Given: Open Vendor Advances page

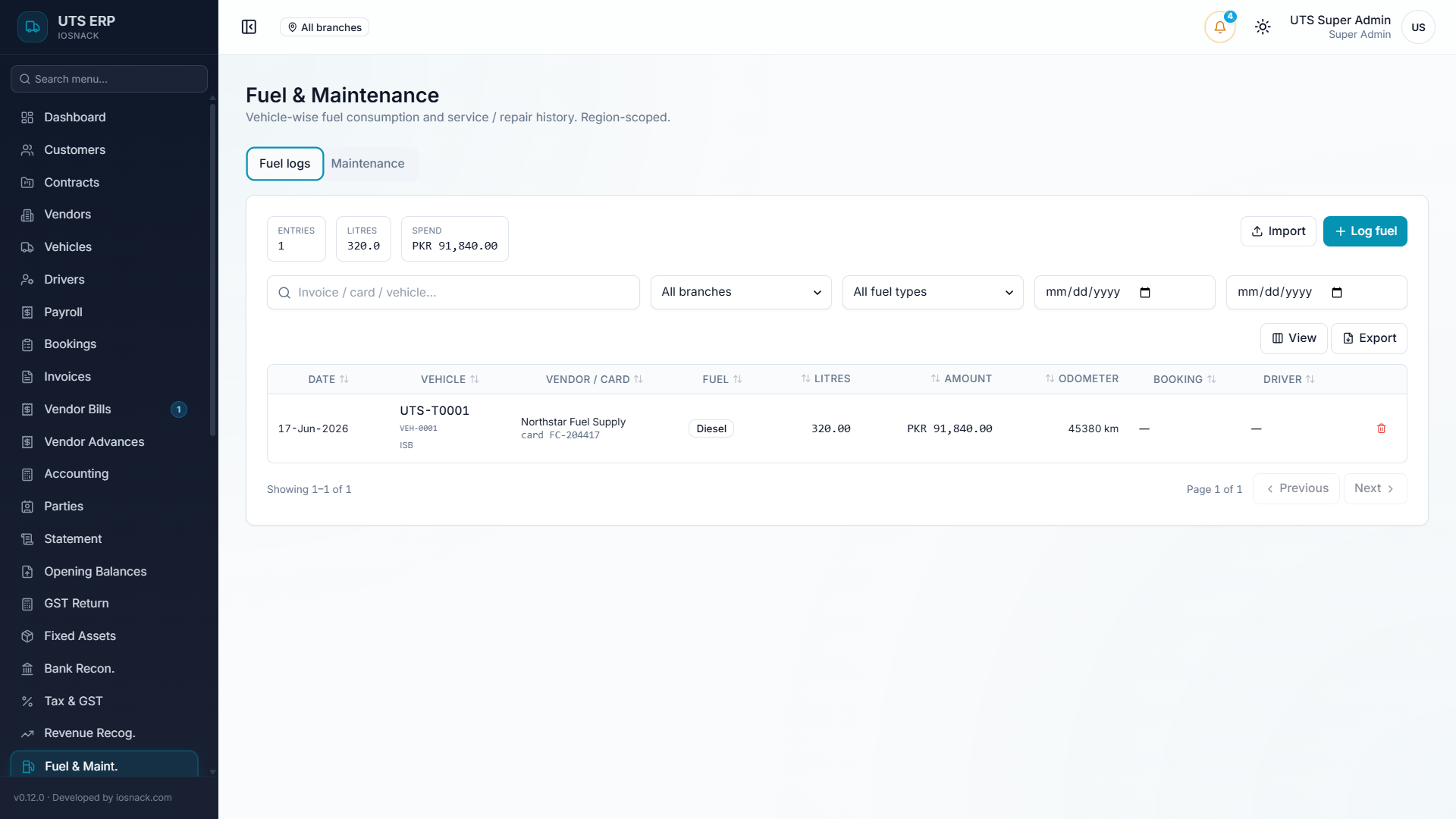Looking at the screenshot, I should pyautogui.click(x=105, y=442).
